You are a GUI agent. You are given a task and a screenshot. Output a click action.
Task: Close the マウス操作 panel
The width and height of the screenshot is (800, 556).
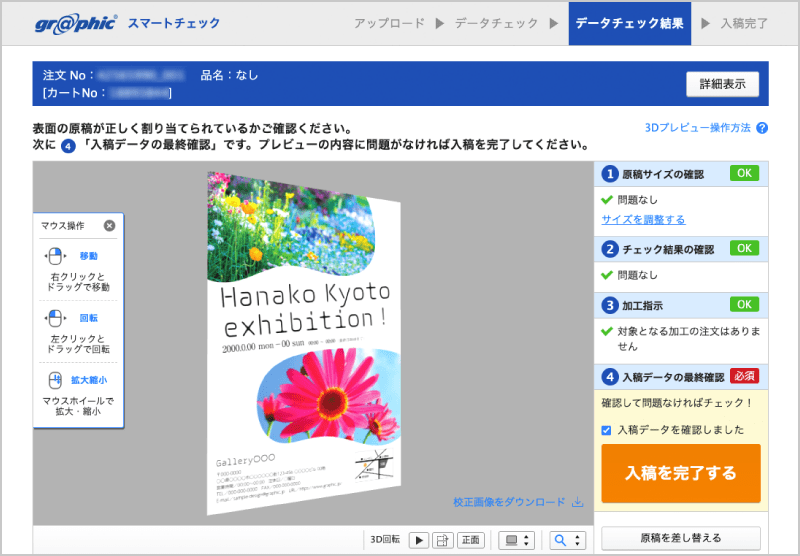coord(109,225)
